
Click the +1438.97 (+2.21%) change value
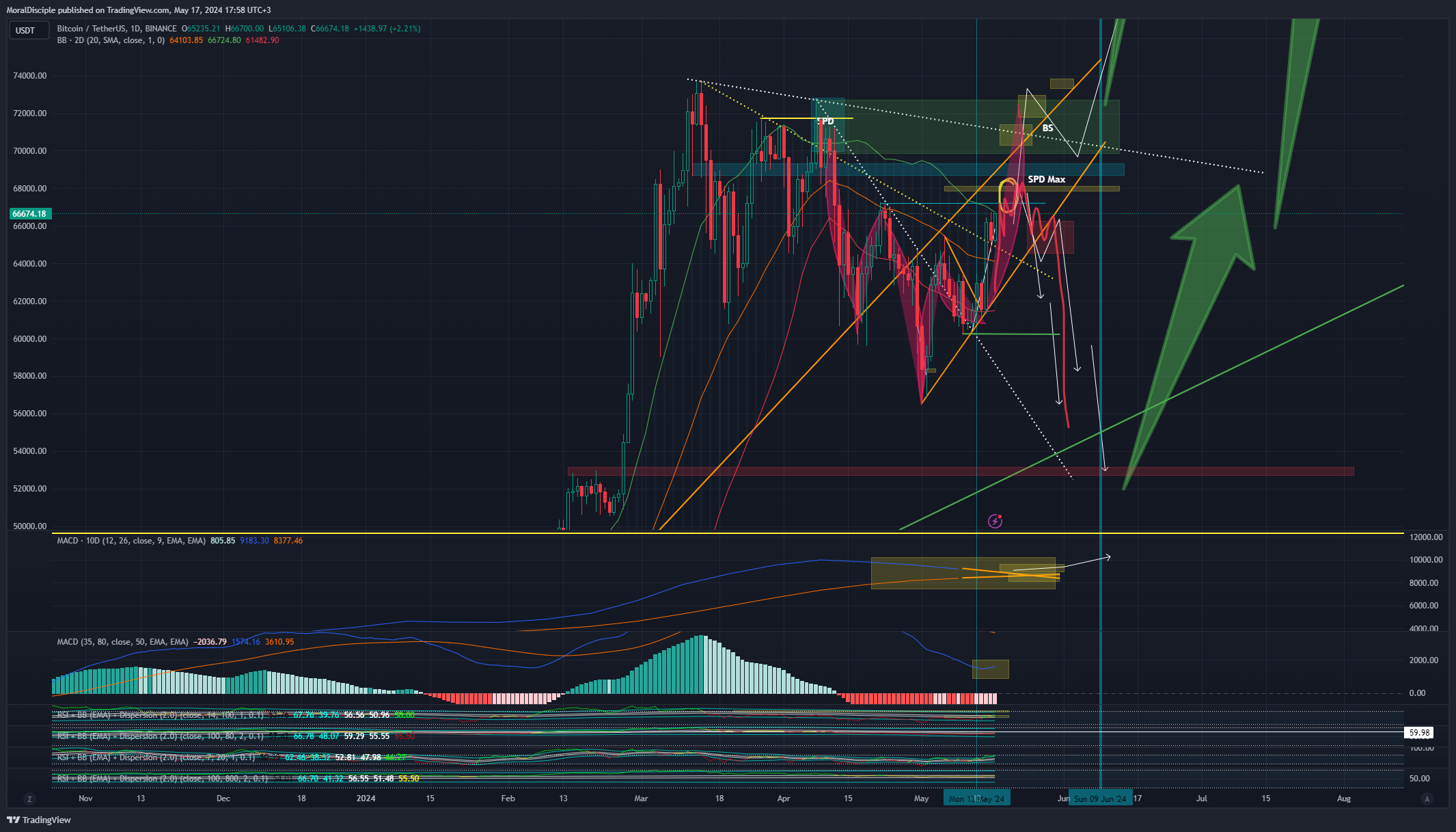pyautogui.click(x=387, y=29)
